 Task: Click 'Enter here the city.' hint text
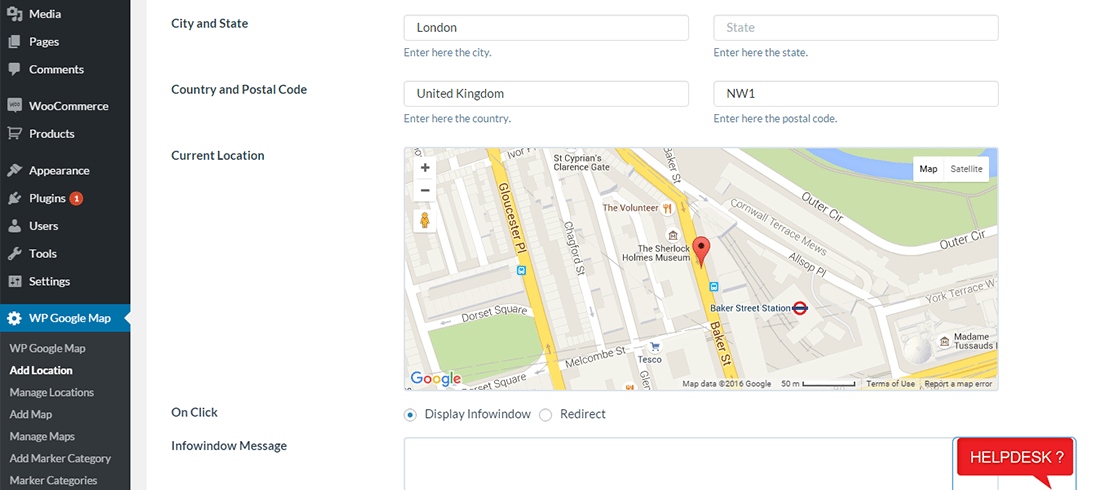(x=448, y=53)
